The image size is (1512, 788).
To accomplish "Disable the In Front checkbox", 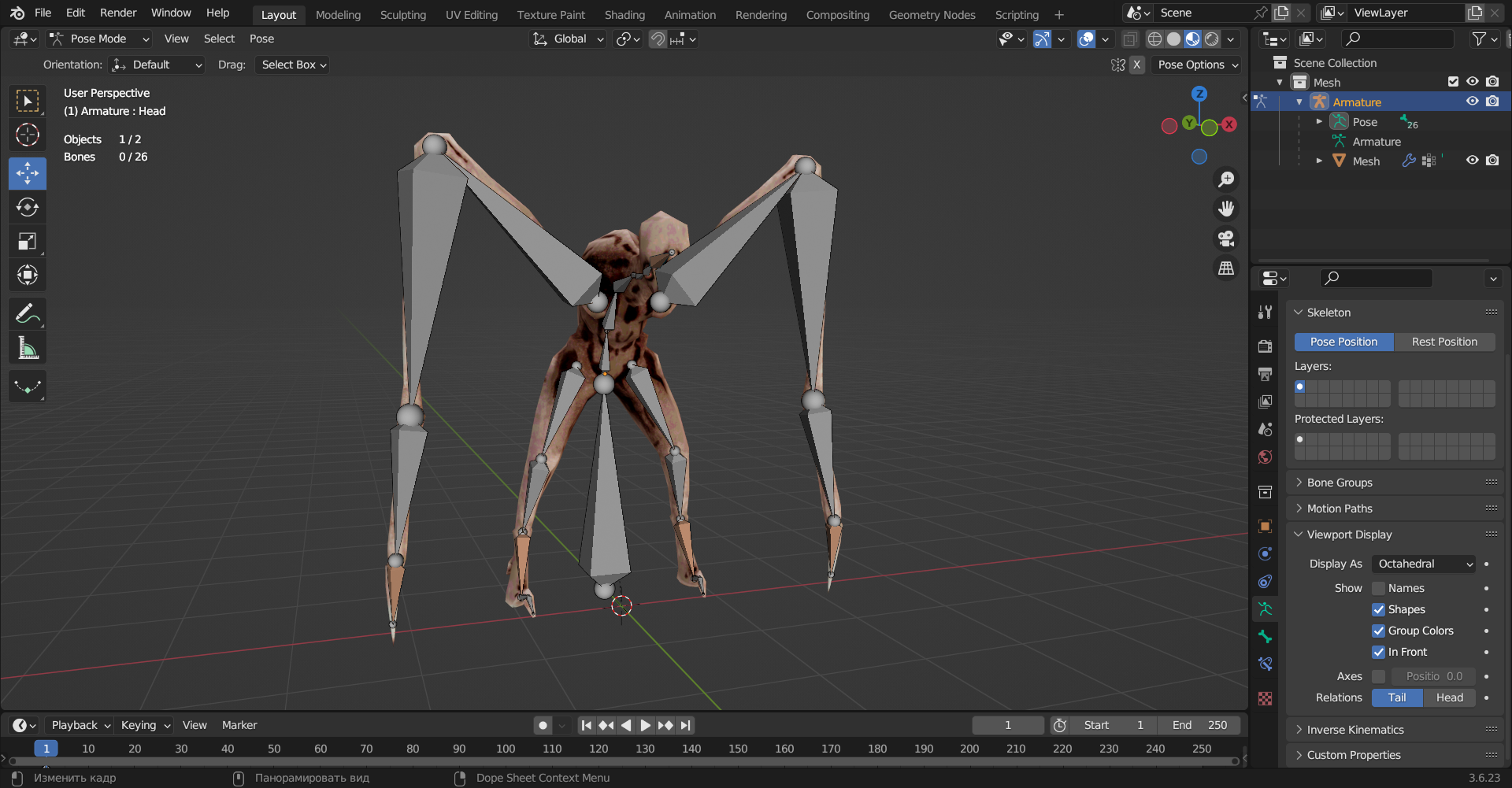I will click(x=1378, y=652).
